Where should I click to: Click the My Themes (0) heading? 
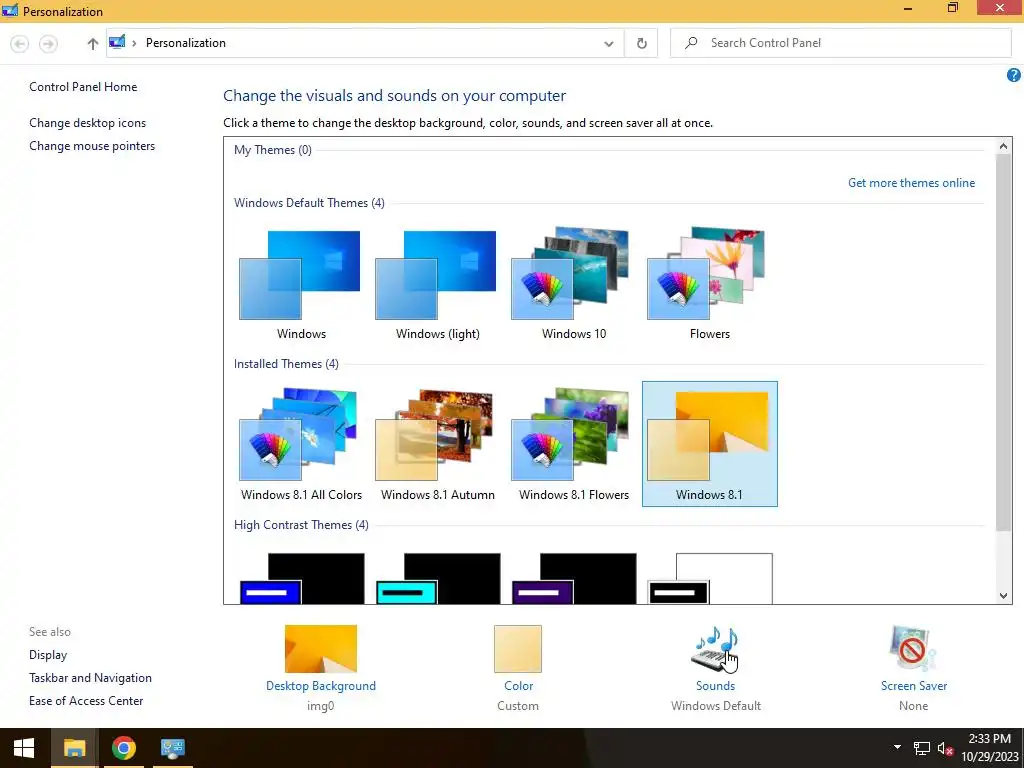click(x=272, y=150)
